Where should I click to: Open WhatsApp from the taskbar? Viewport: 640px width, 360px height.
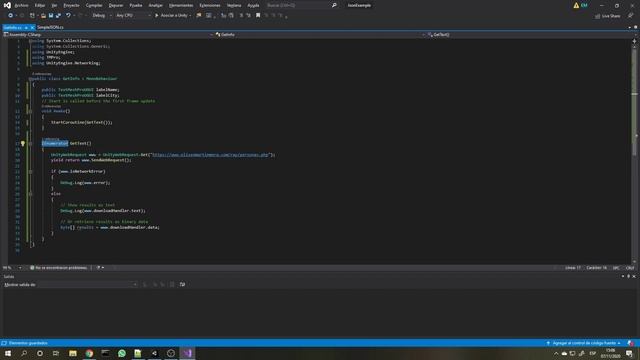(x=122, y=353)
